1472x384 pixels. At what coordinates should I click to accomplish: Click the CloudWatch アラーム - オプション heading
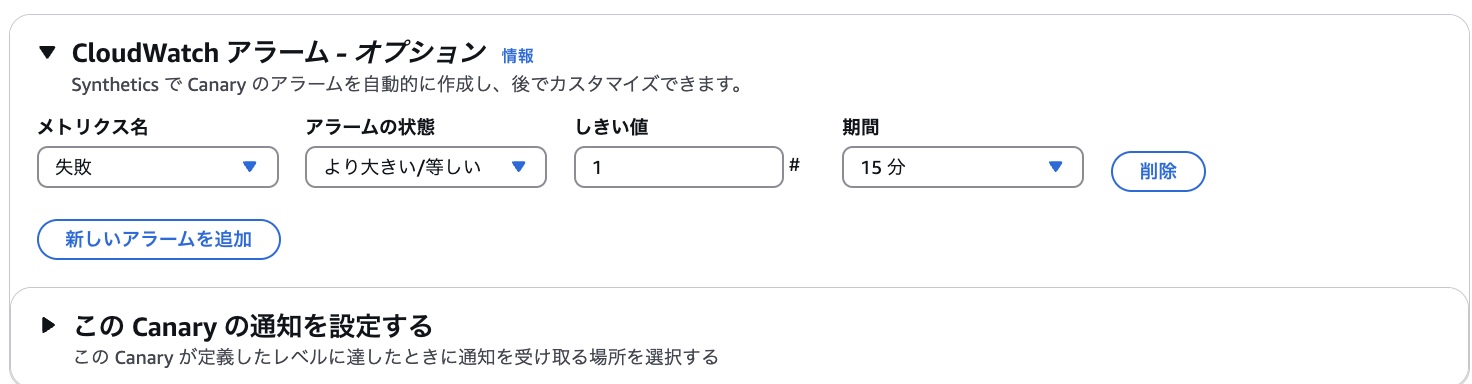[279, 52]
